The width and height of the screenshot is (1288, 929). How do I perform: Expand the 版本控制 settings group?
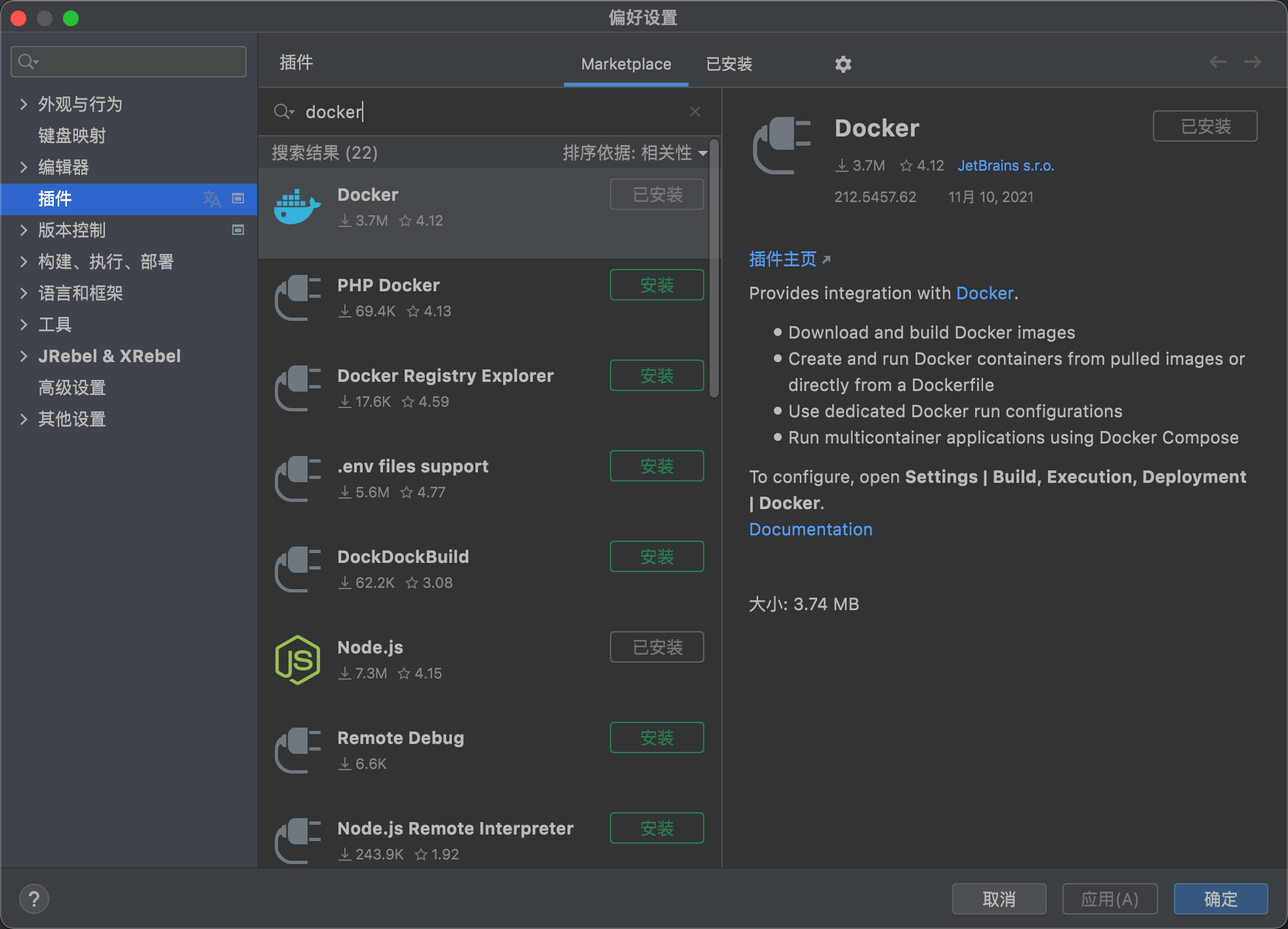click(24, 230)
